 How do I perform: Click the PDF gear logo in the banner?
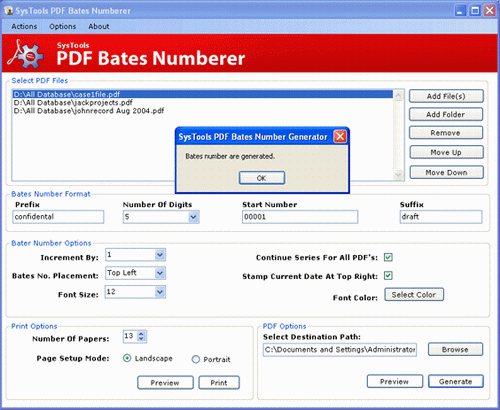click(x=26, y=54)
